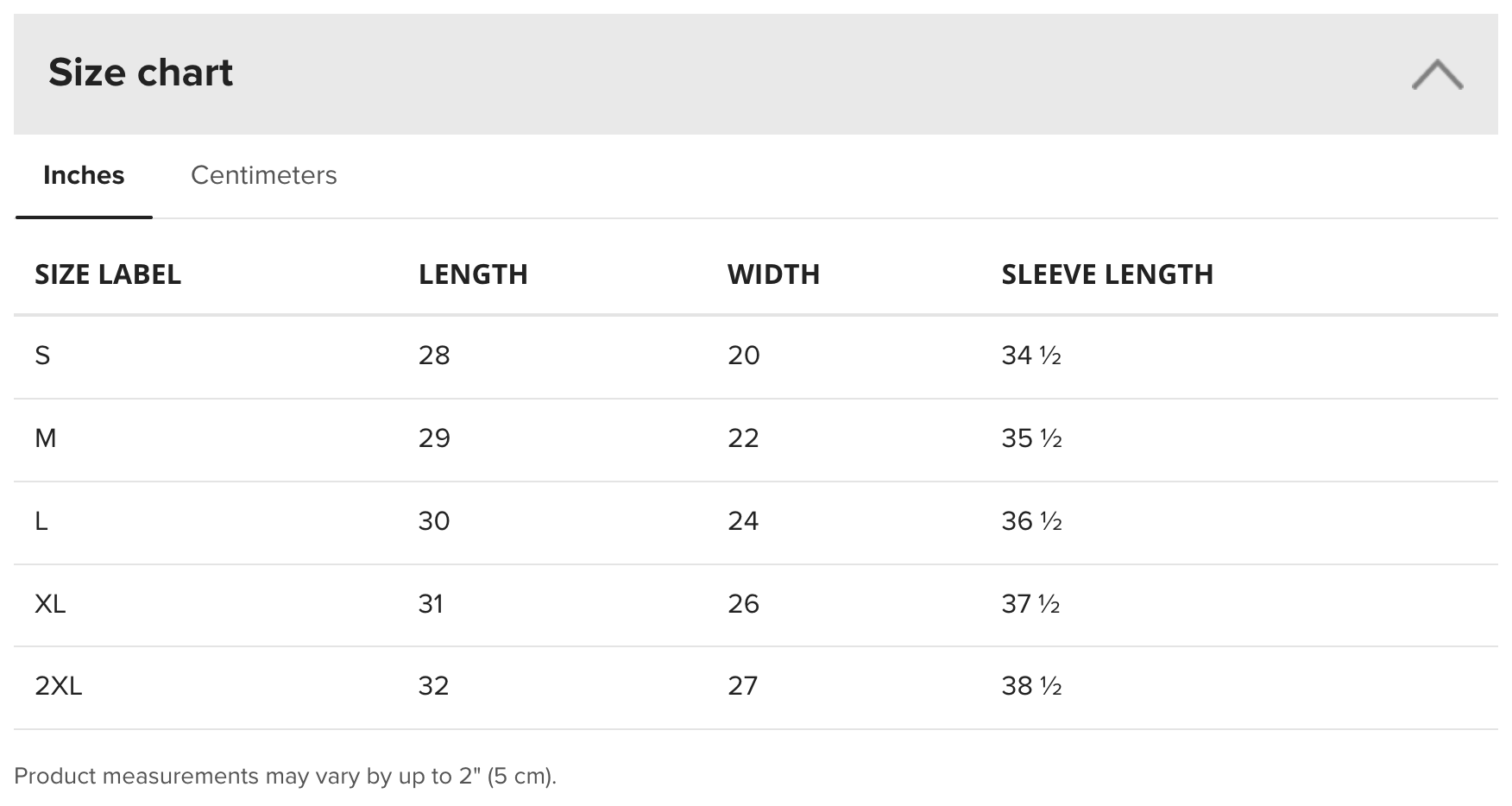Click width value 22 for size M
The width and height of the screenshot is (1512, 806).
pos(743,438)
